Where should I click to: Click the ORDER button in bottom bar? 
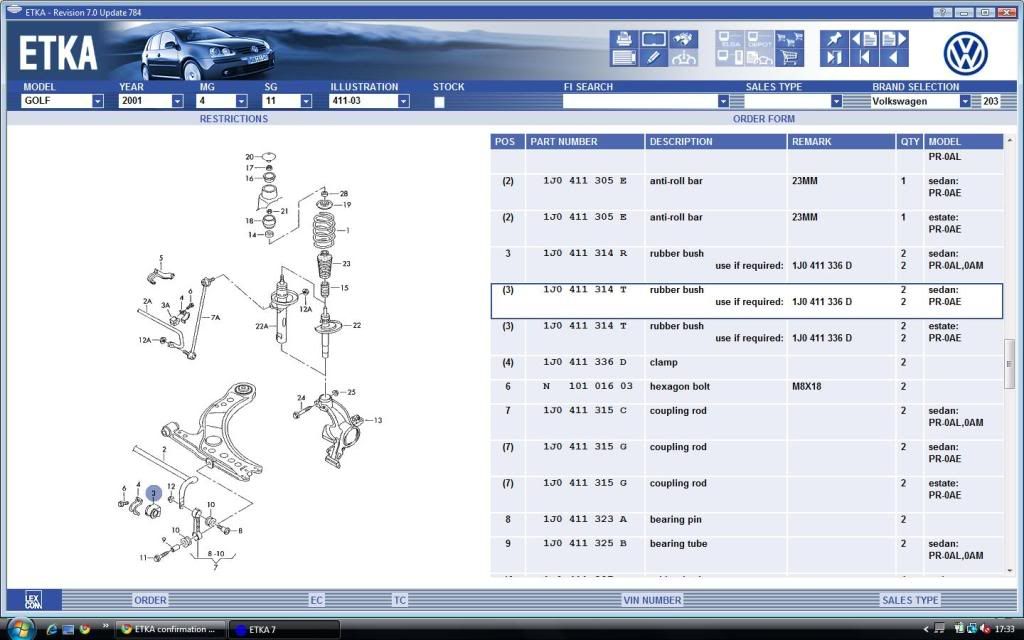[150, 600]
